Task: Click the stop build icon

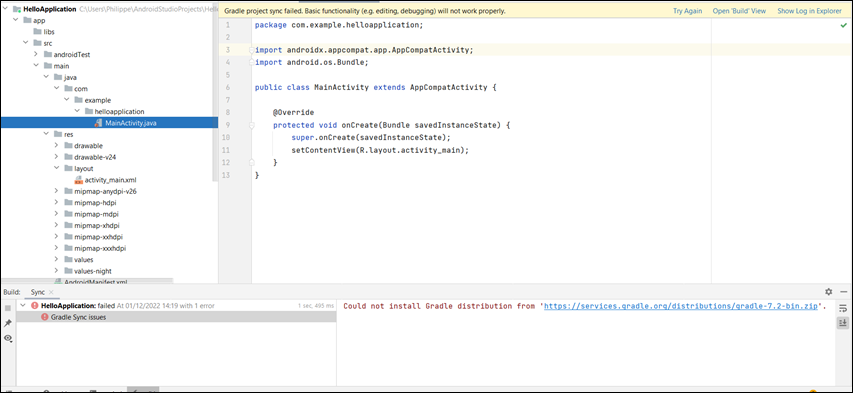Action: click(x=8, y=308)
